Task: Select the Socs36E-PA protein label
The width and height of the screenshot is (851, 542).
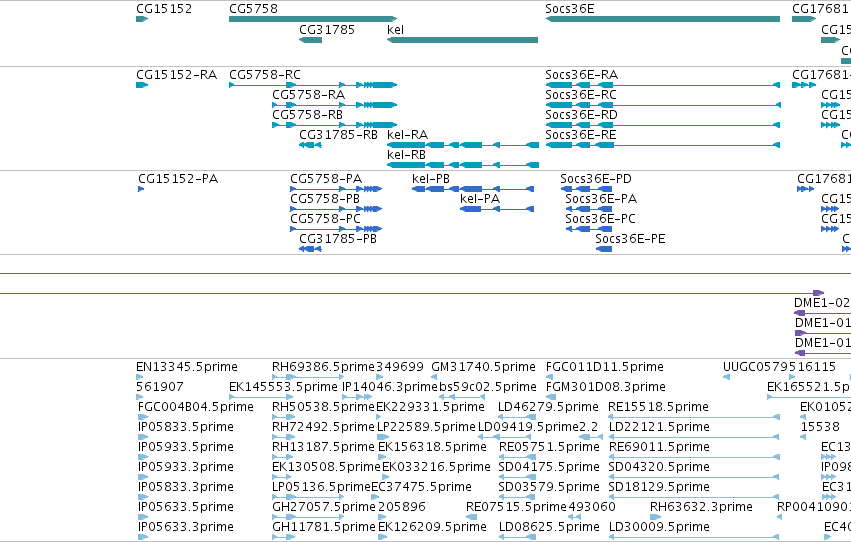Action: [x=601, y=199]
